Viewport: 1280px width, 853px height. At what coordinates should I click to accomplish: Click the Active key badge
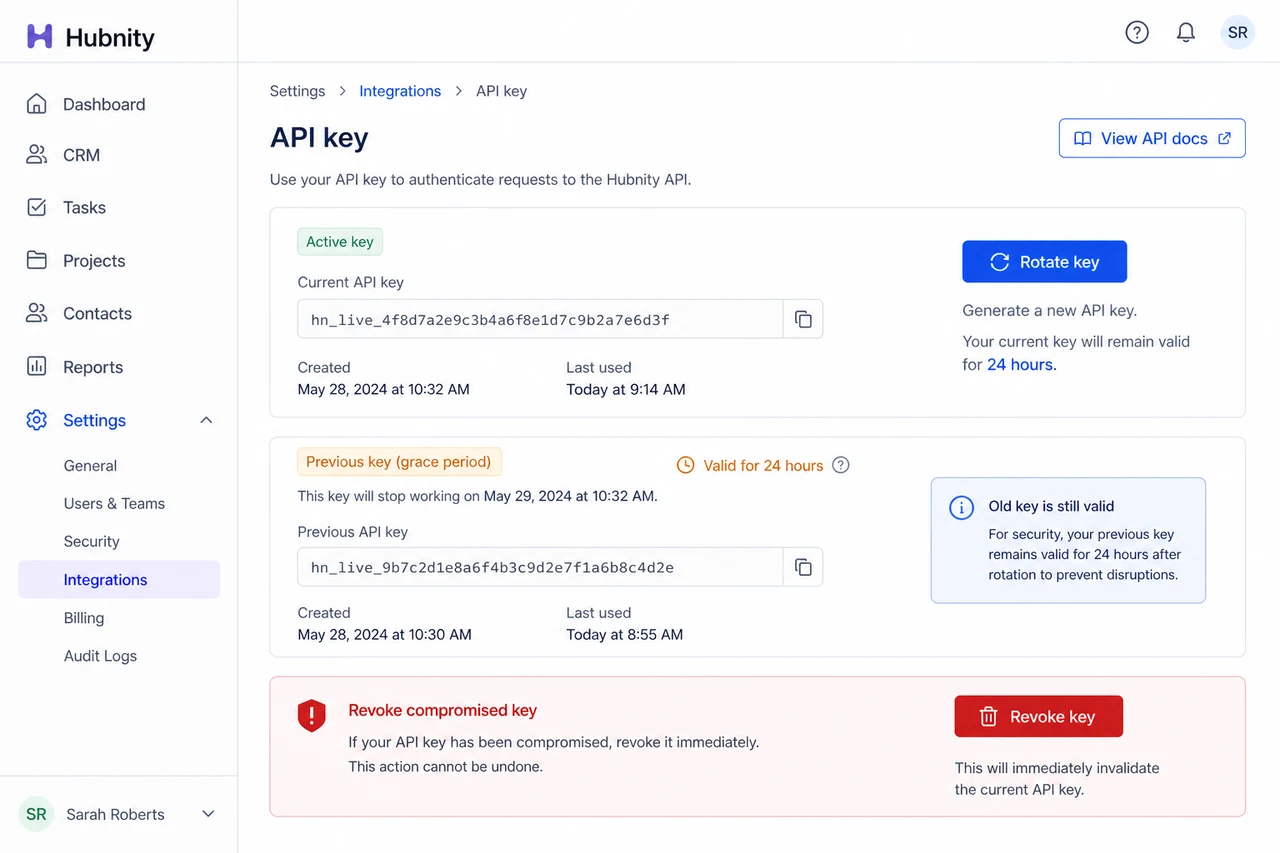340,242
